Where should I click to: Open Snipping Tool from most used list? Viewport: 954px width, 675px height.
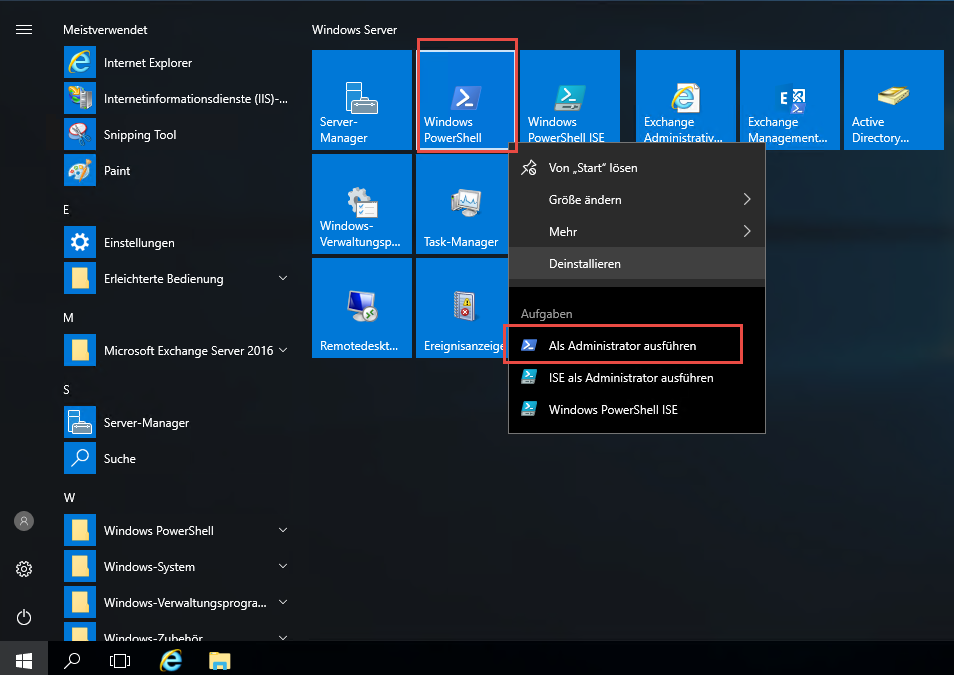(140, 135)
